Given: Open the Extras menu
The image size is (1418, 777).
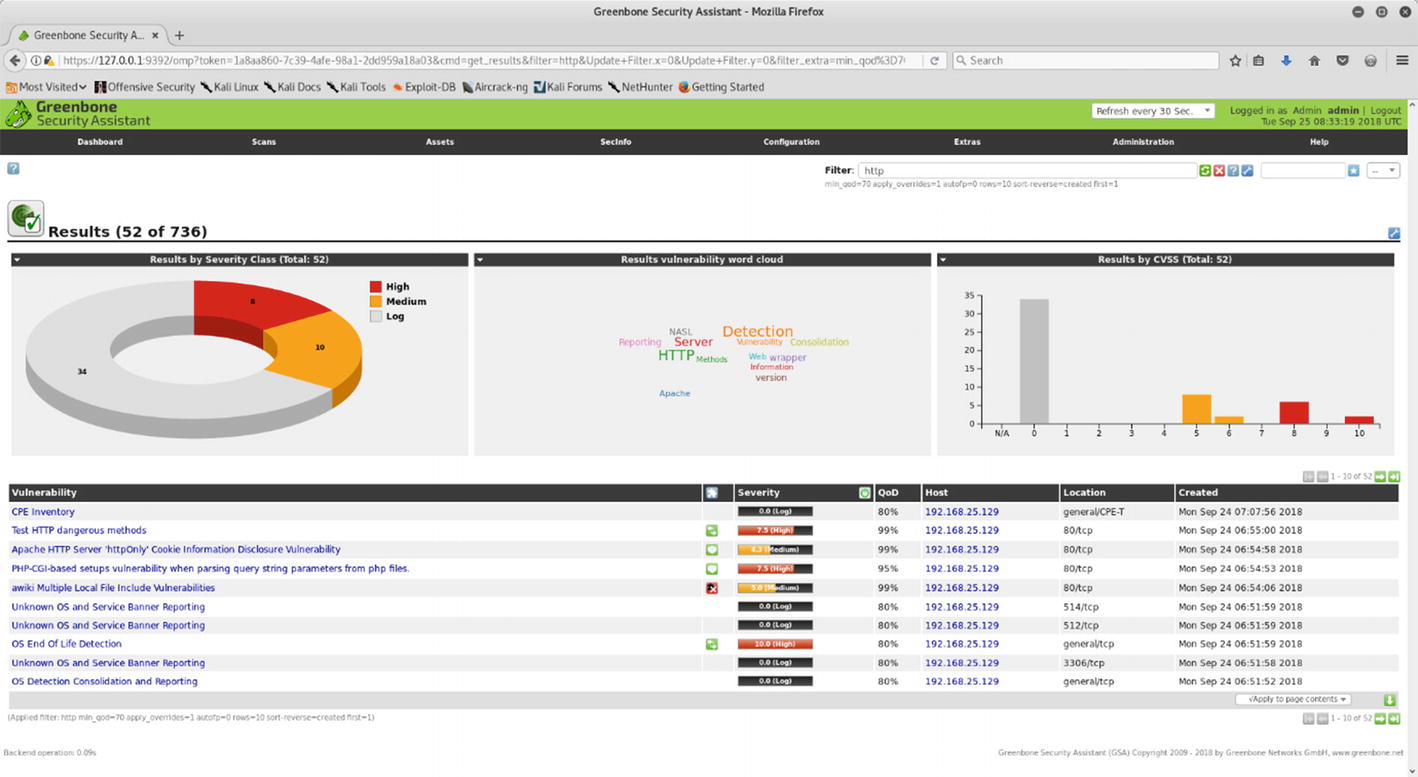Looking at the screenshot, I should 967,142.
